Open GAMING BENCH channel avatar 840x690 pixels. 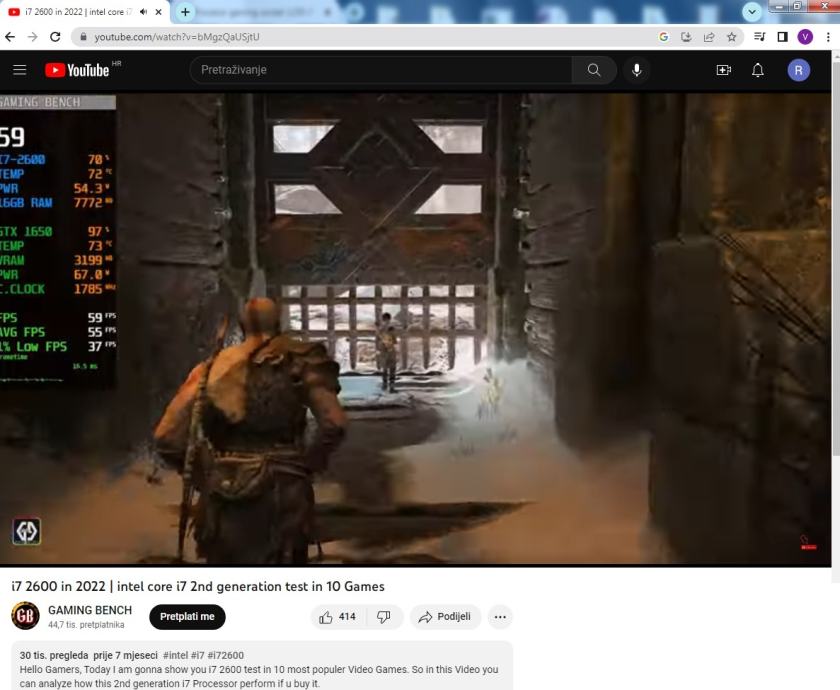click(25, 616)
